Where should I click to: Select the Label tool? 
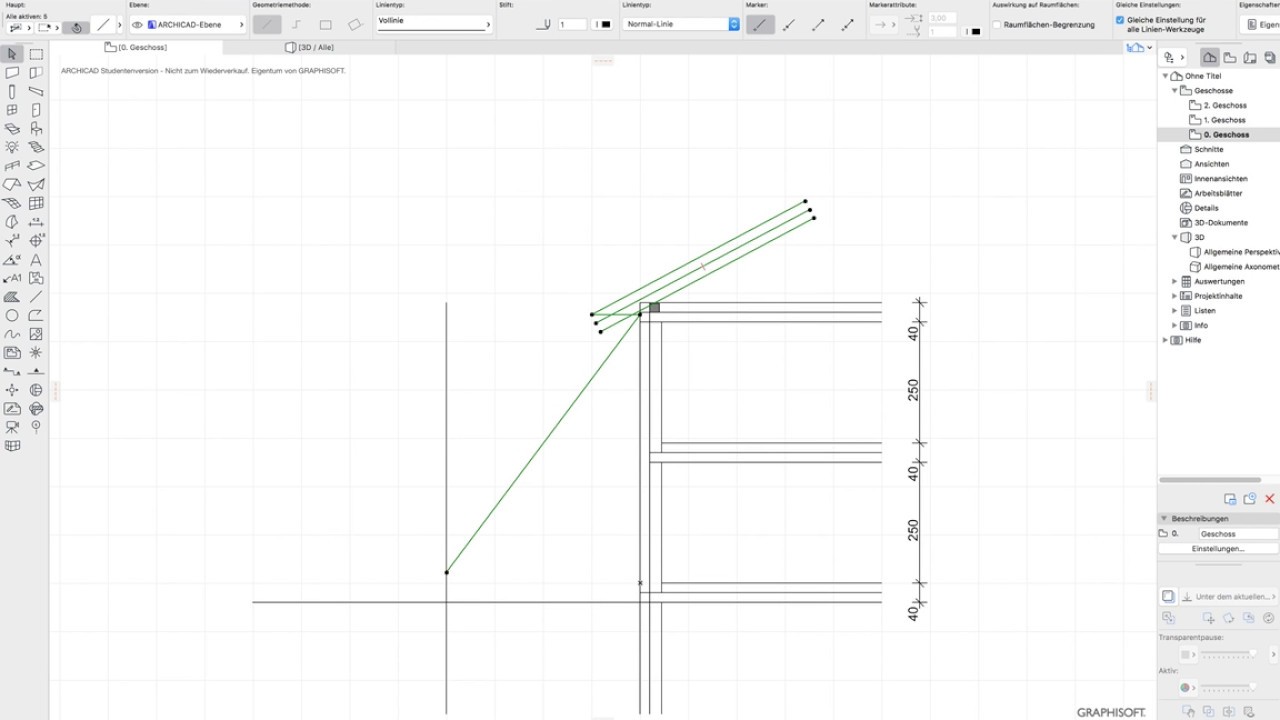click(x=12, y=278)
